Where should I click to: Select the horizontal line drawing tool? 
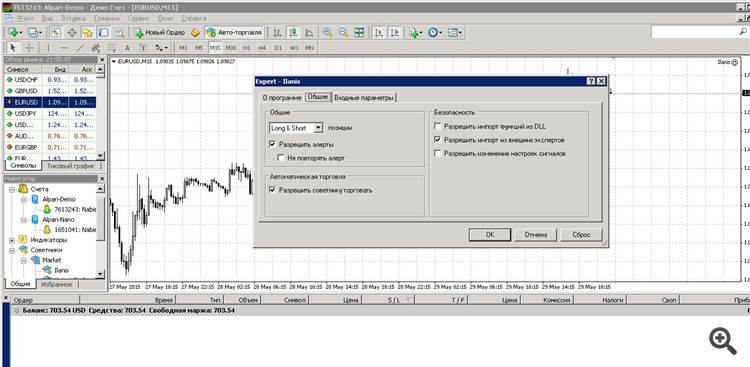click(x=64, y=47)
